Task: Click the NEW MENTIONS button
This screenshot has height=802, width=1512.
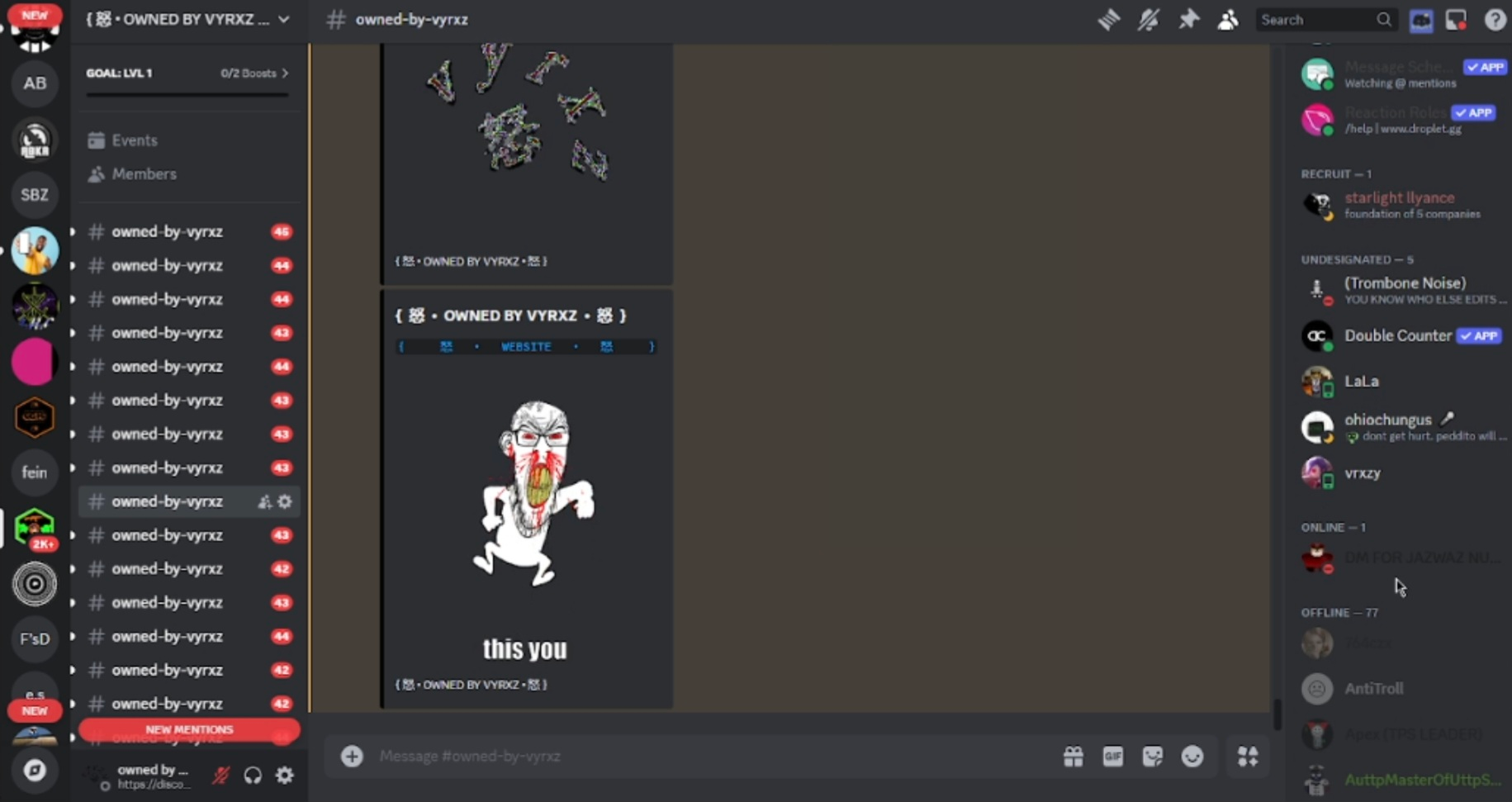Action: tap(189, 729)
